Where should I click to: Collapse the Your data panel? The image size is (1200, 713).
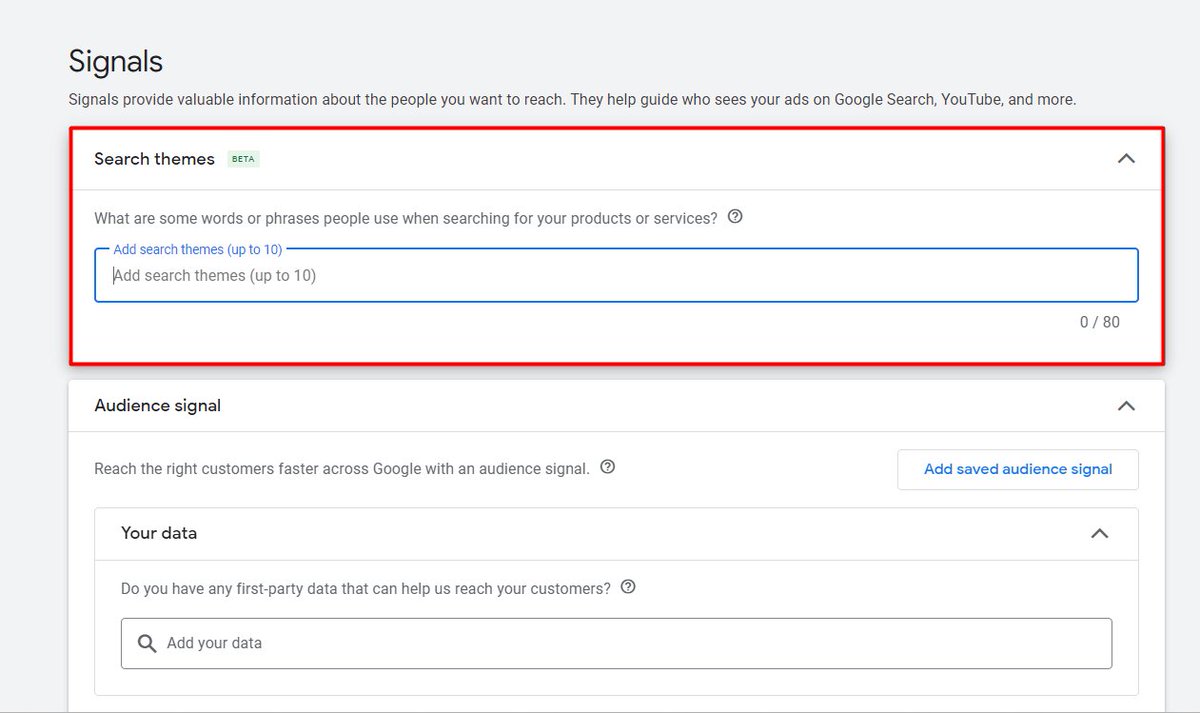click(x=1099, y=533)
